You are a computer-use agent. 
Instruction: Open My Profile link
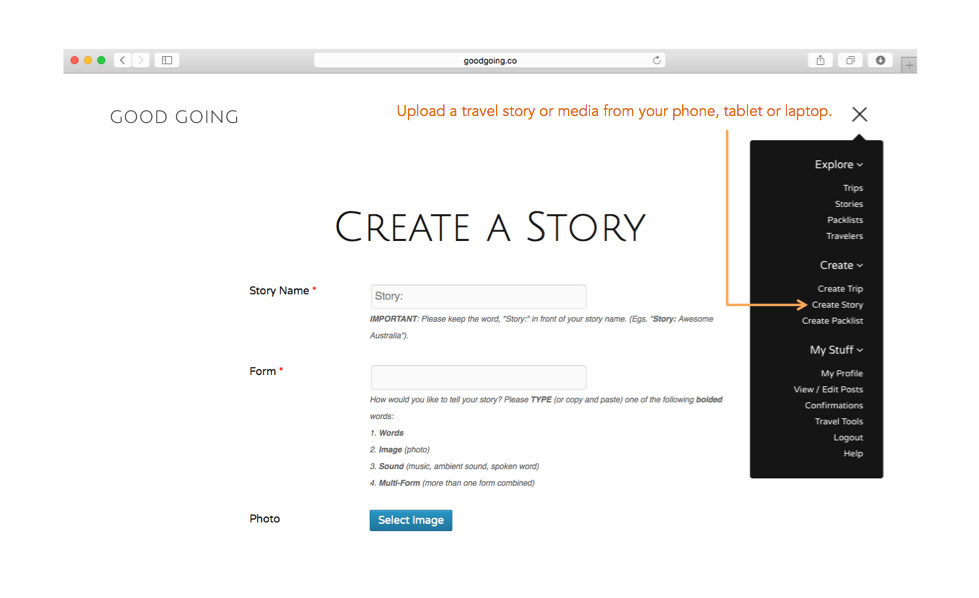click(x=842, y=373)
